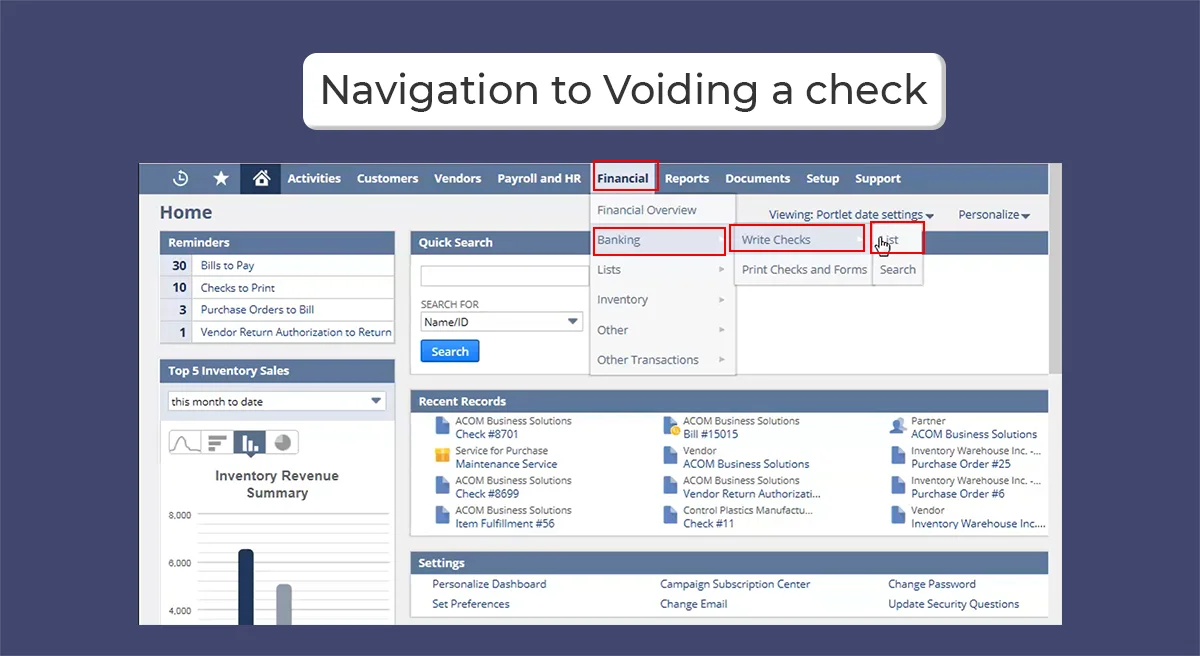Viewport: 1200px width, 656px height.
Task: Click document icon beside Purchase Order #6
Action: (898, 486)
